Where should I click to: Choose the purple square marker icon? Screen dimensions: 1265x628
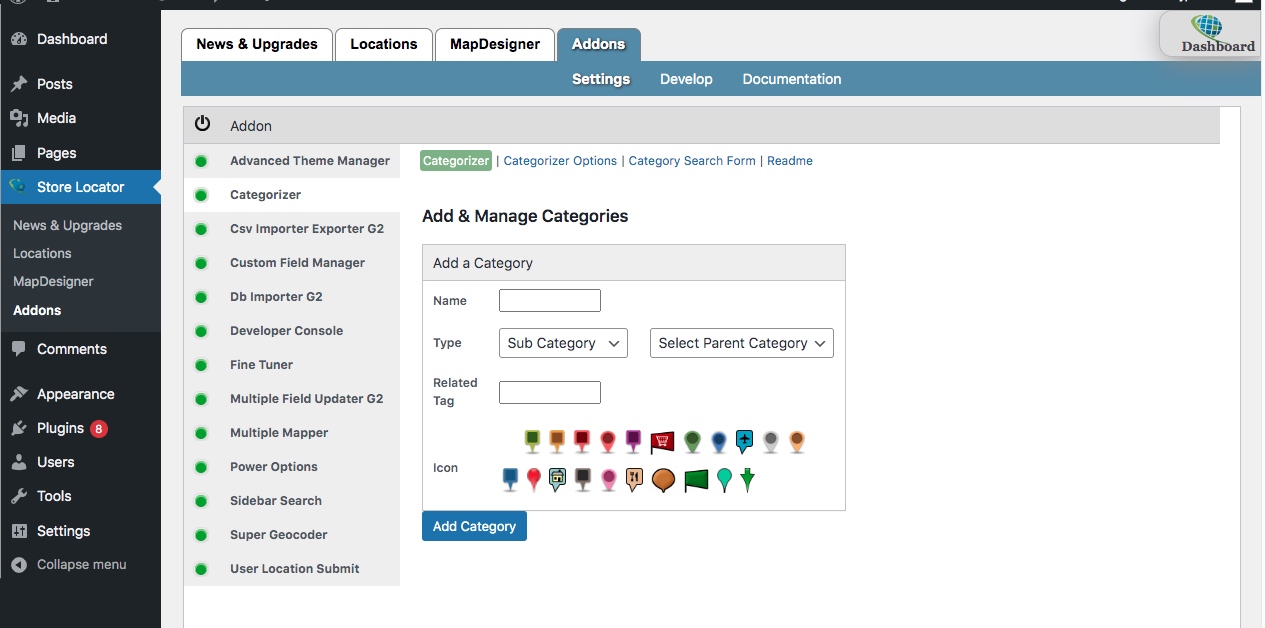pos(633,441)
